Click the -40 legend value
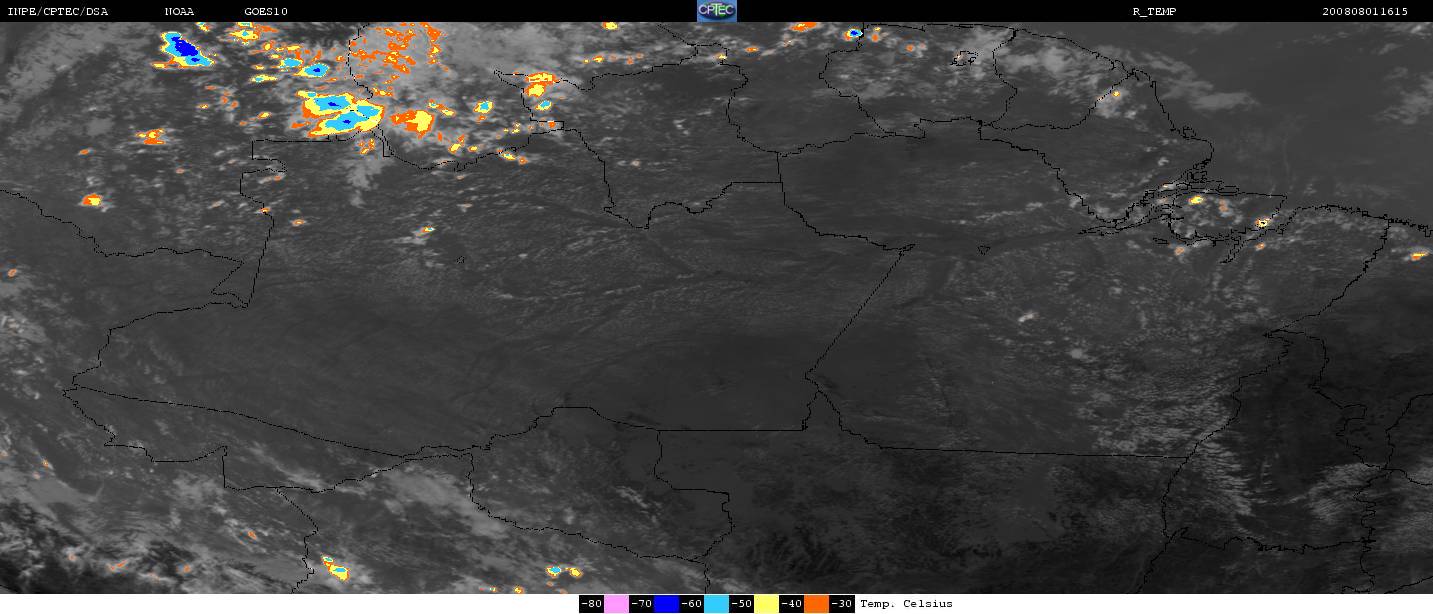The image size is (1433, 614). (791, 604)
